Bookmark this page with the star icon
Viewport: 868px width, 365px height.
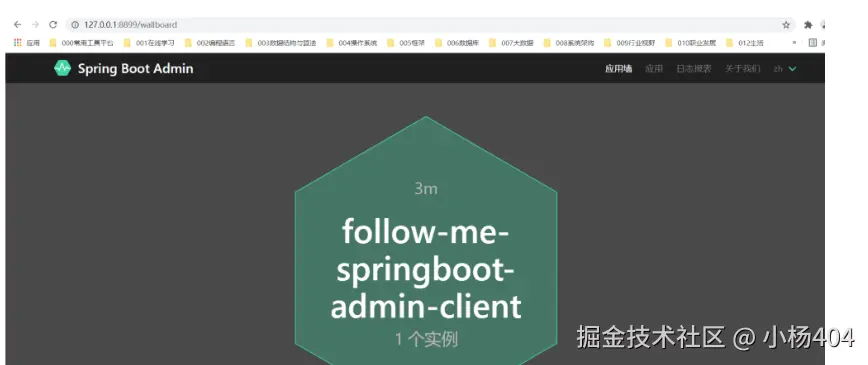pyautogui.click(x=786, y=24)
